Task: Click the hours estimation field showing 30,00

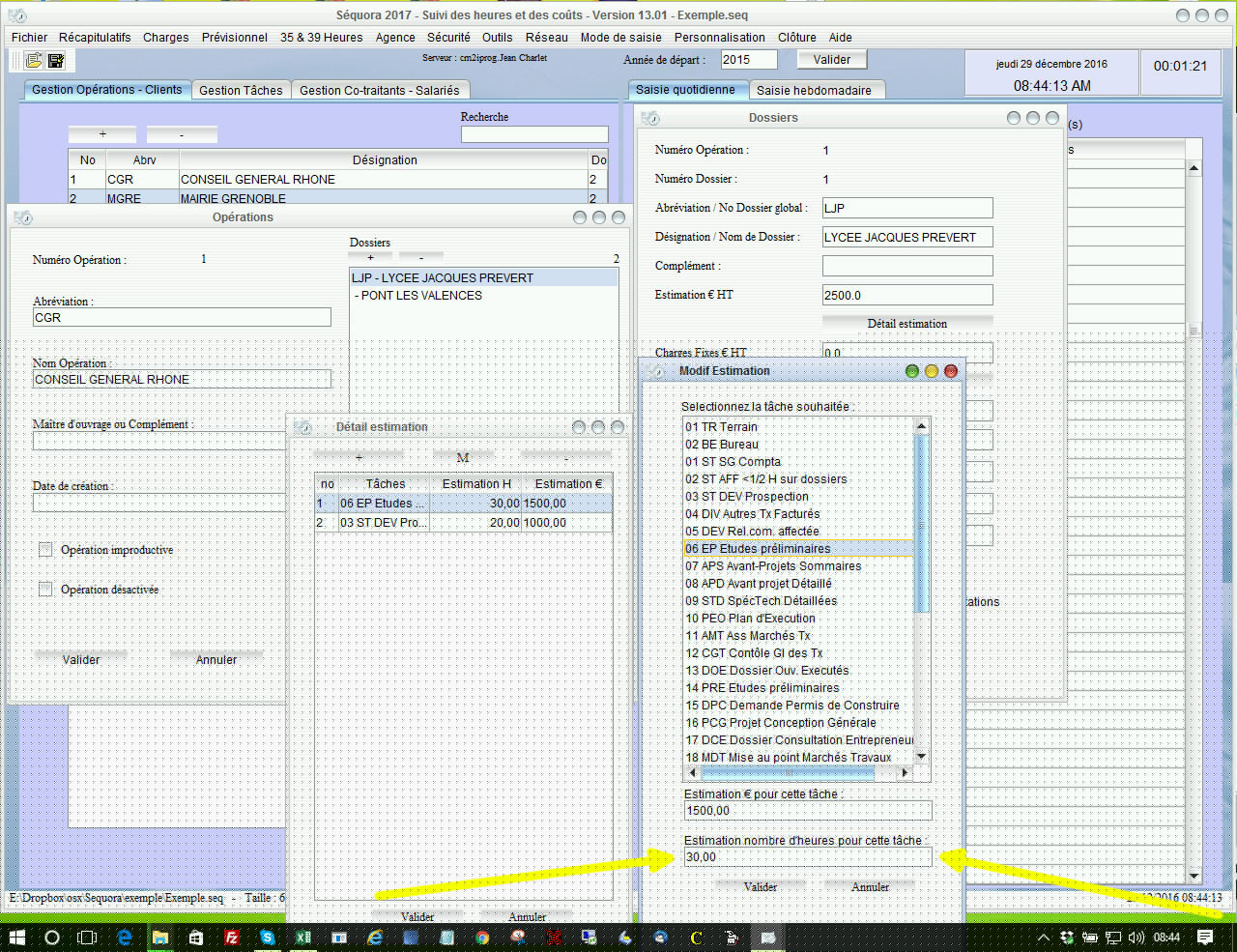Action: 807,857
